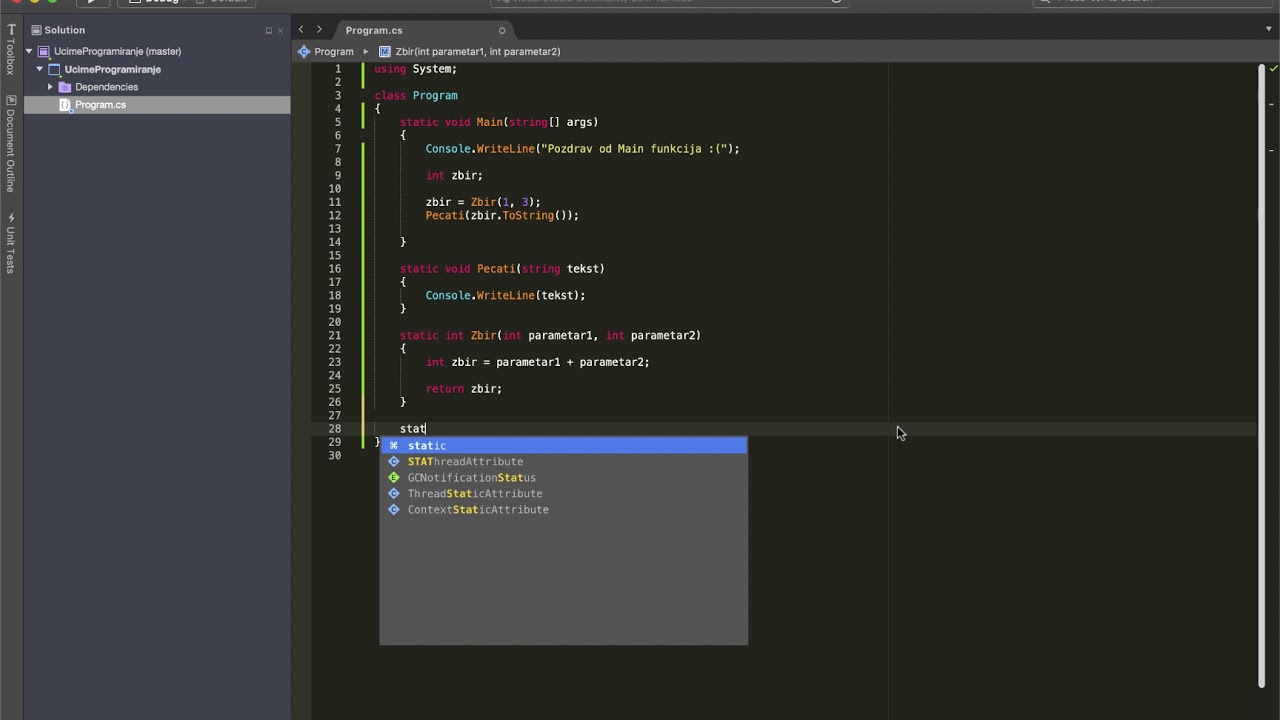
Task: Click the Dependencies folder icon
Action: (65, 87)
